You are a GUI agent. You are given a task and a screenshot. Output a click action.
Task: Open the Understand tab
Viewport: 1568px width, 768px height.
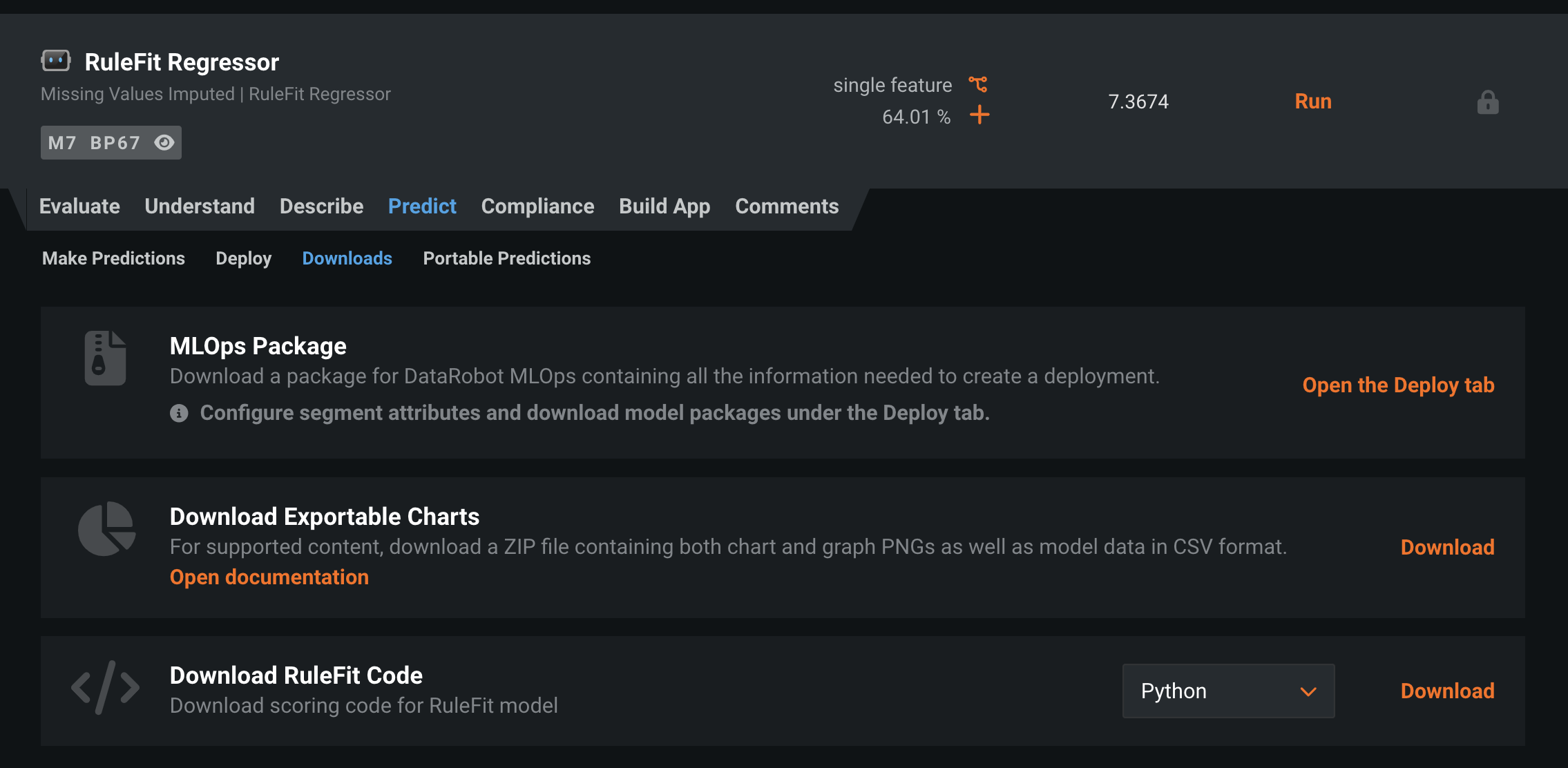[200, 206]
